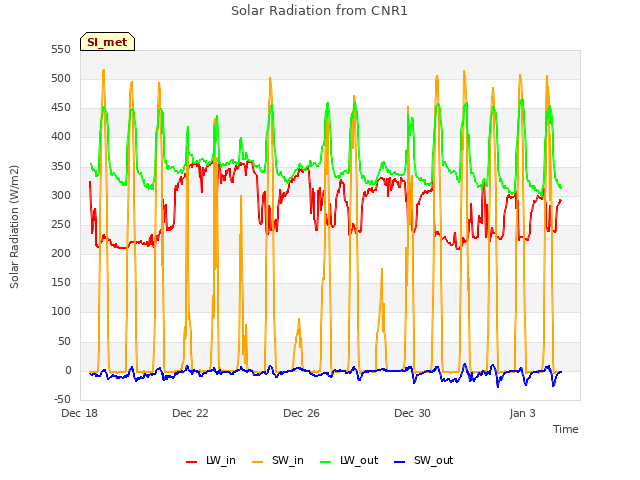Toggle the SW_in series in the legend

[x=278, y=460]
